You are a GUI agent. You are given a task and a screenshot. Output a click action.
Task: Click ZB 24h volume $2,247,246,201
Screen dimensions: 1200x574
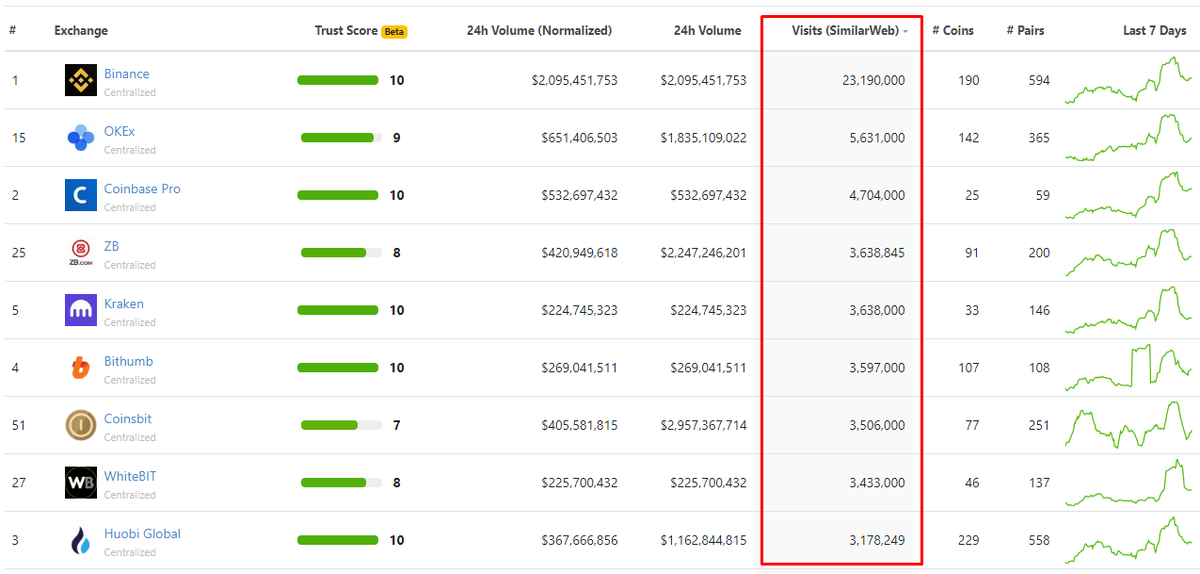[703, 253]
